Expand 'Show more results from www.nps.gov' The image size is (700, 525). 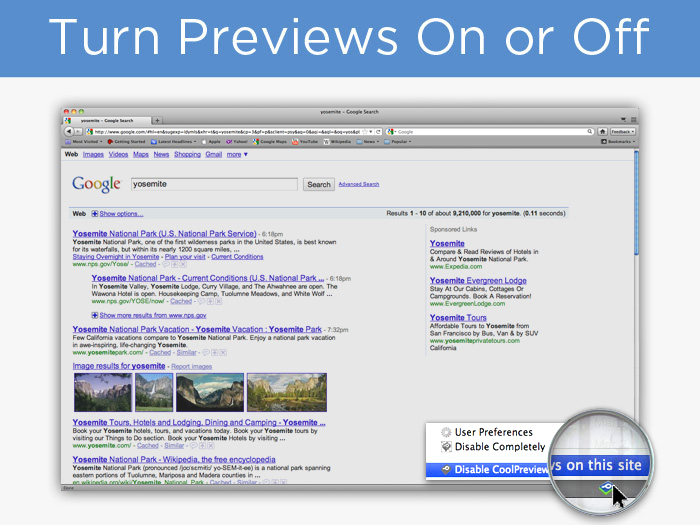[x=149, y=315]
